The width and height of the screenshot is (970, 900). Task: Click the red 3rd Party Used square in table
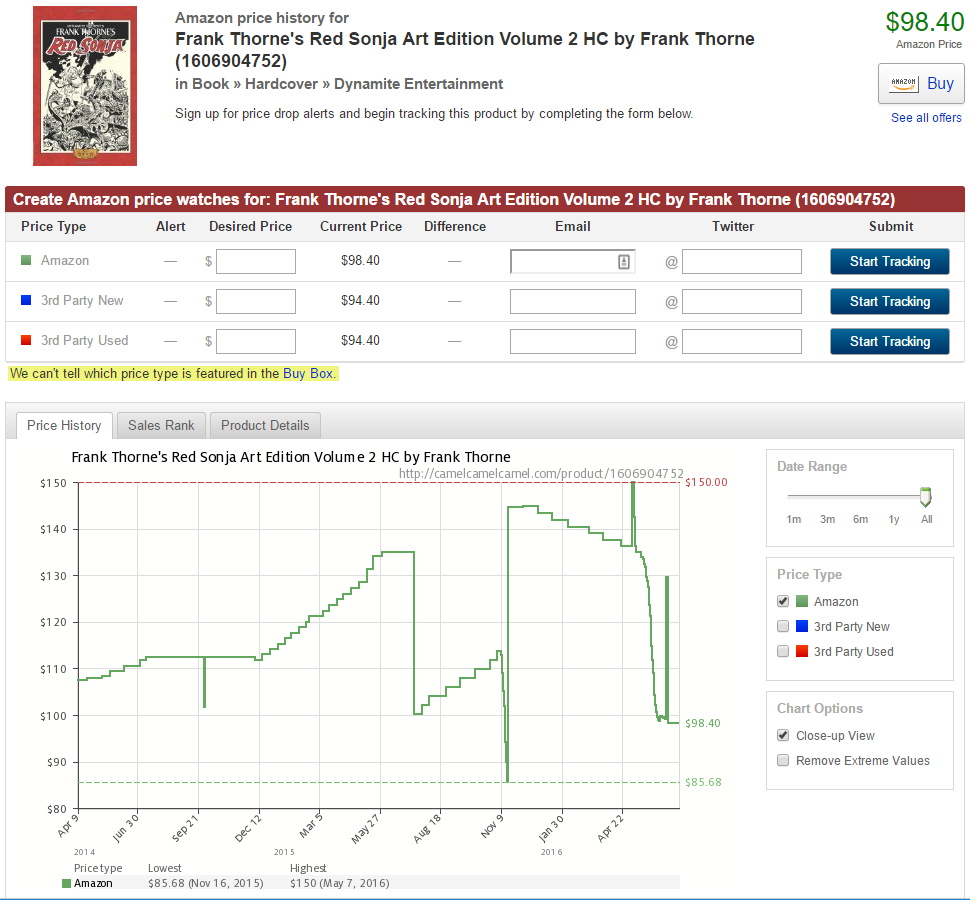(26, 340)
